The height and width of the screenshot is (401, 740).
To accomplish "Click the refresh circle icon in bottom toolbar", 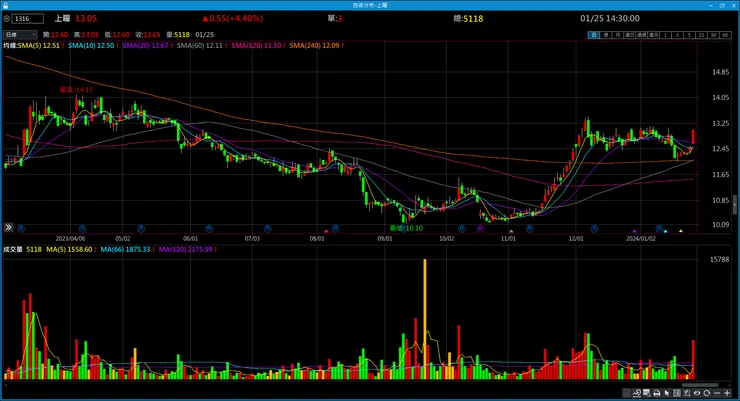I will pyautogui.click(x=706, y=393).
